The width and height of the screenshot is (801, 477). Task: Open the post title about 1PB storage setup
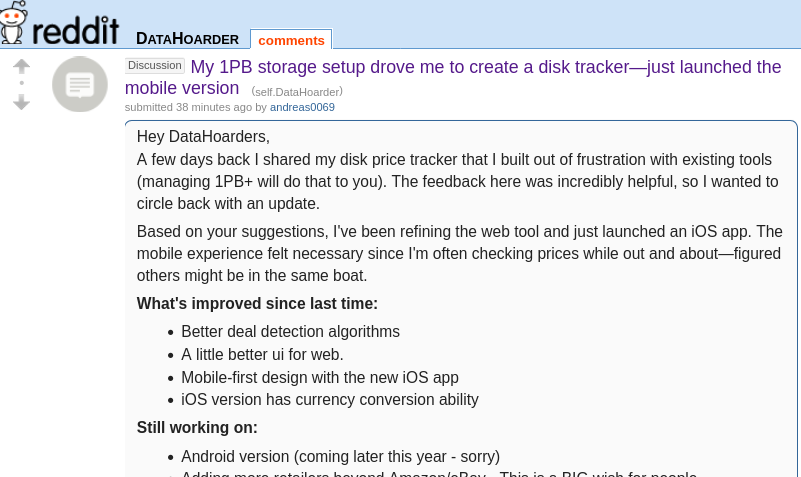pyautogui.click(x=453, y=77)
